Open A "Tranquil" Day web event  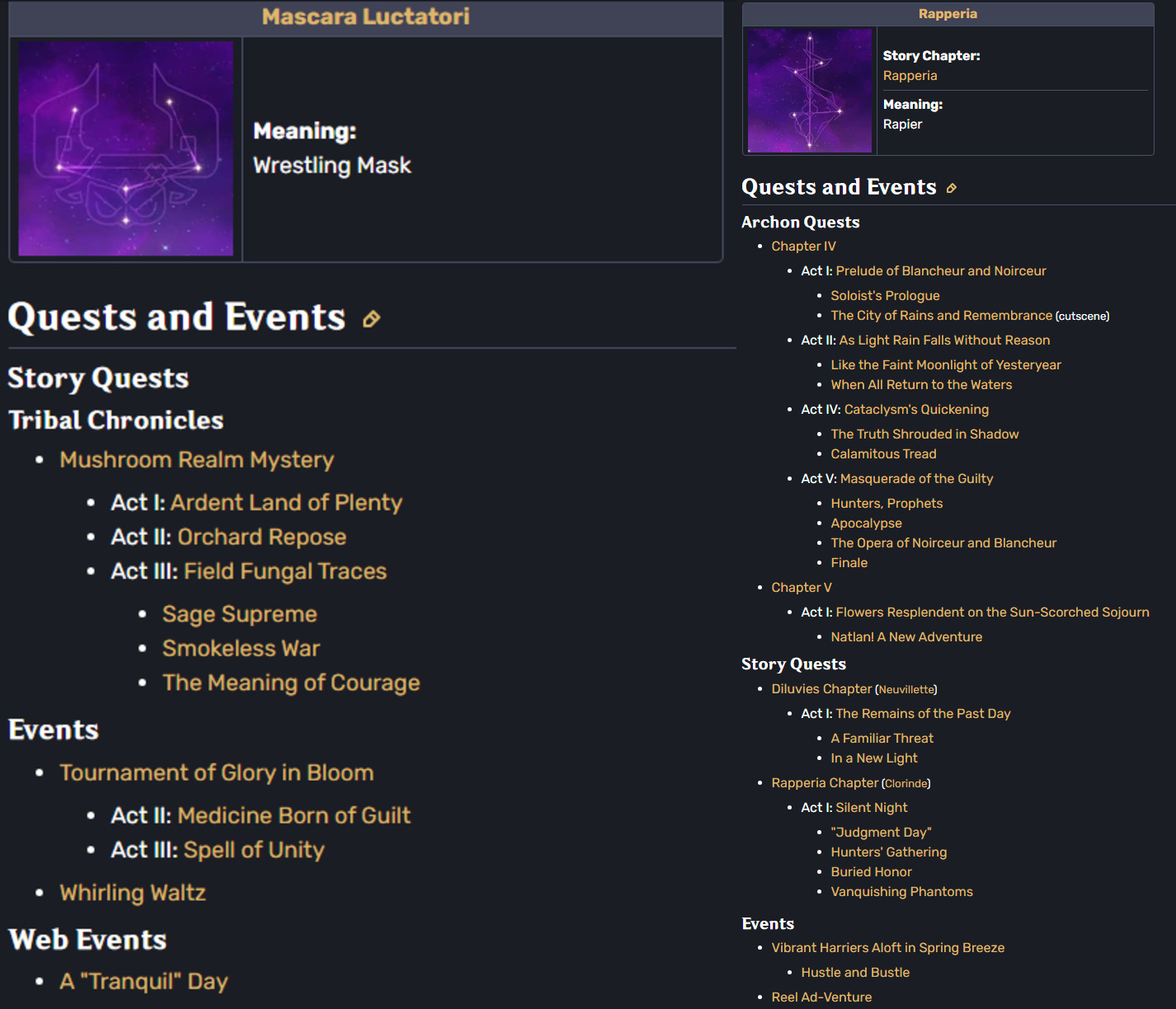[144, 982]
